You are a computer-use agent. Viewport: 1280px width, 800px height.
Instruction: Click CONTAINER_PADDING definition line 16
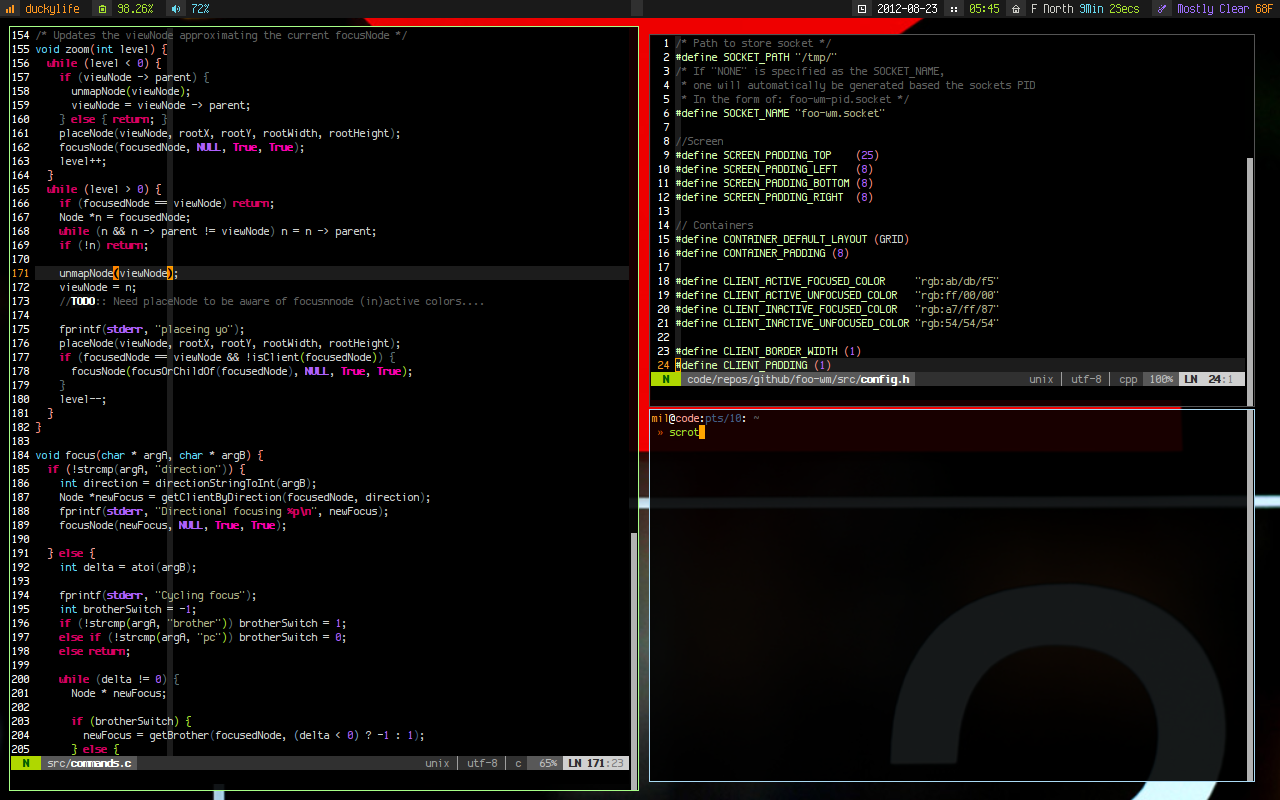point(763,253)
